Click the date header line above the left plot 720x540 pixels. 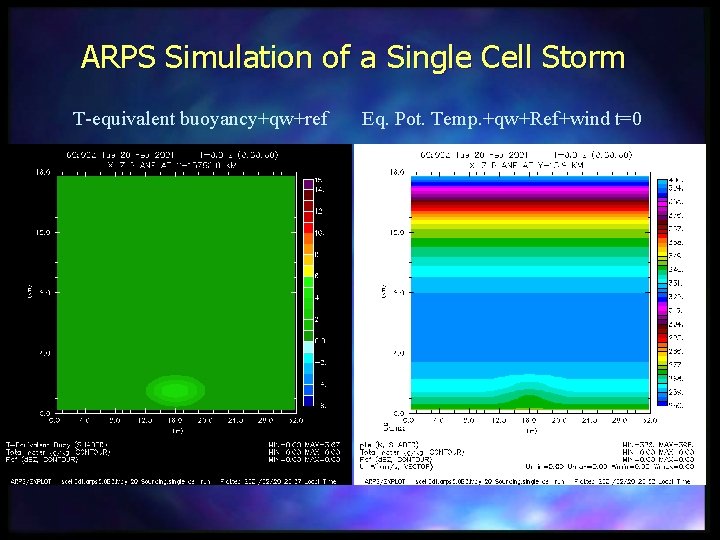click(x=172, y=155)
